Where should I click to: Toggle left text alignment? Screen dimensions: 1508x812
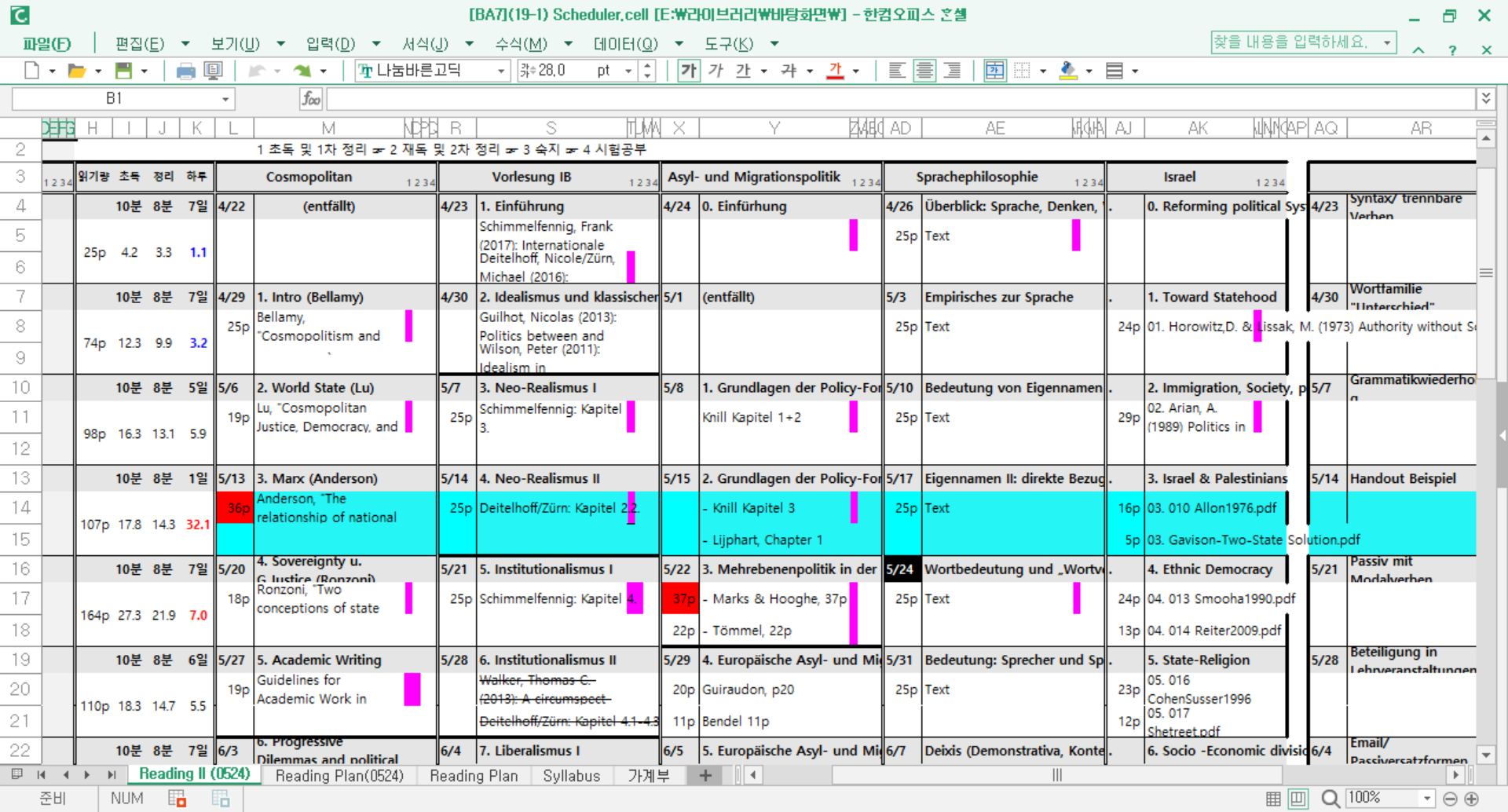896,71
